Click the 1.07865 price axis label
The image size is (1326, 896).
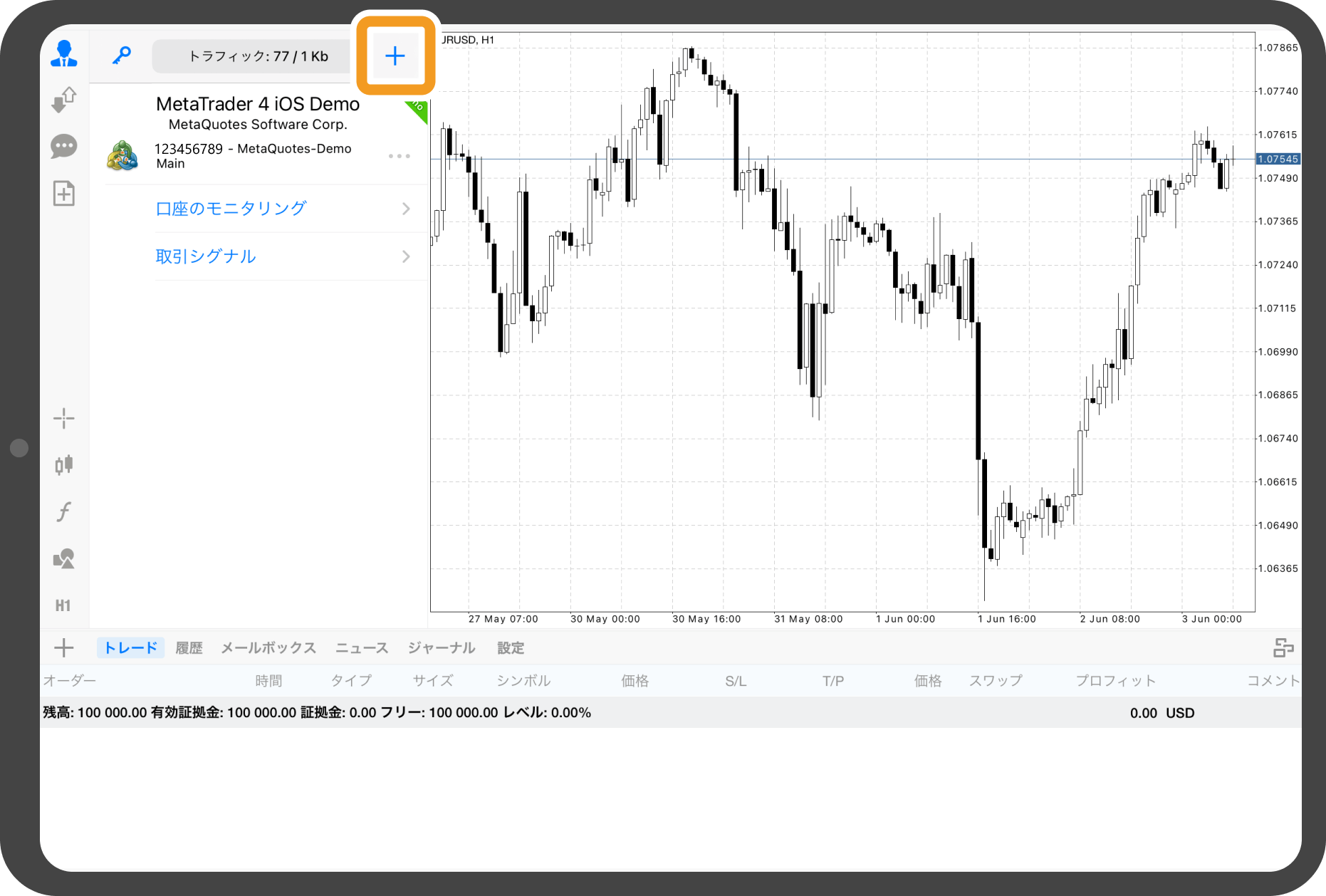click(1278, 48)
